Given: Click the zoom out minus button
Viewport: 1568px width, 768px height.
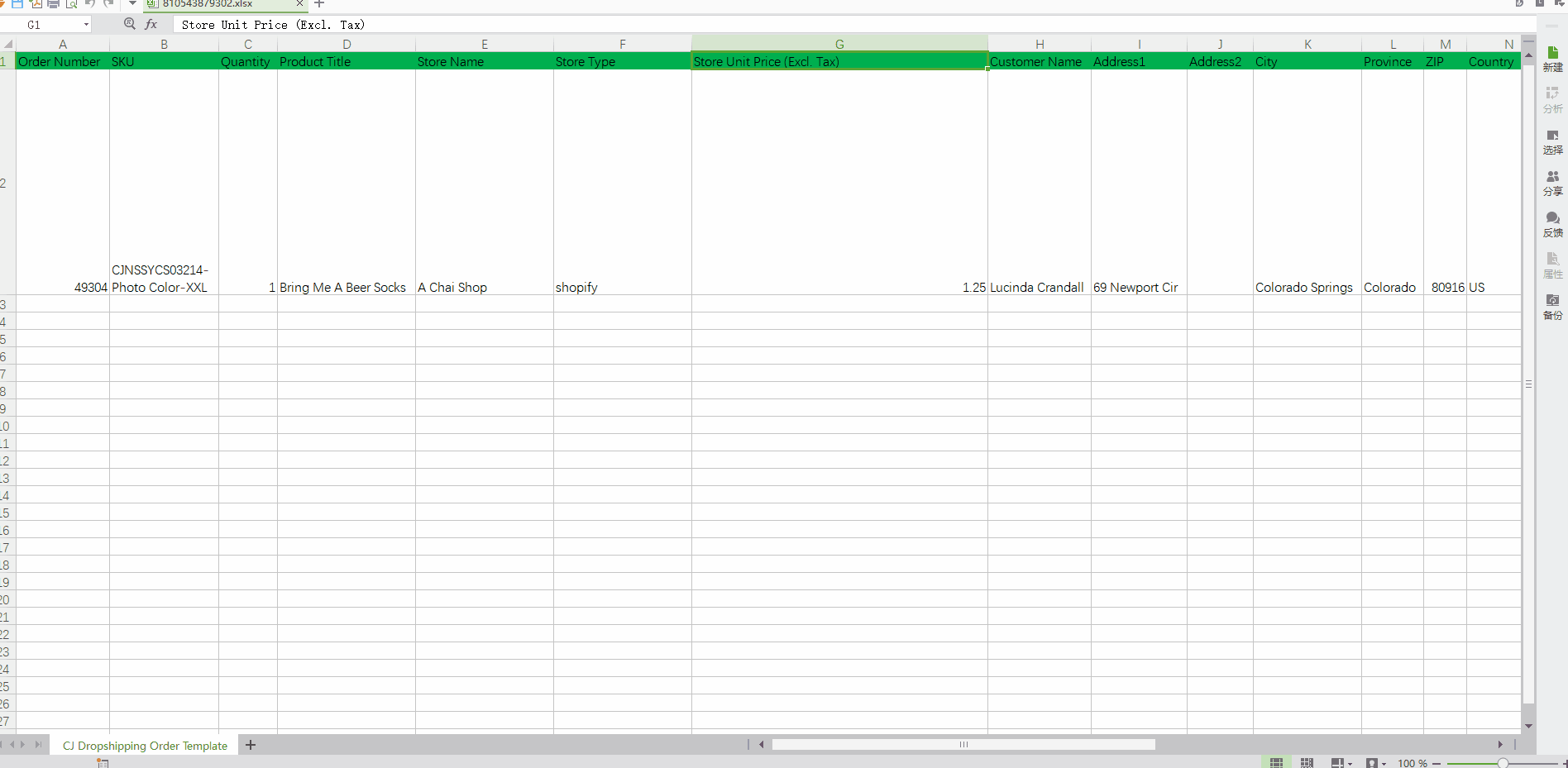Looking at the screenshot, I should (1437, 763).
